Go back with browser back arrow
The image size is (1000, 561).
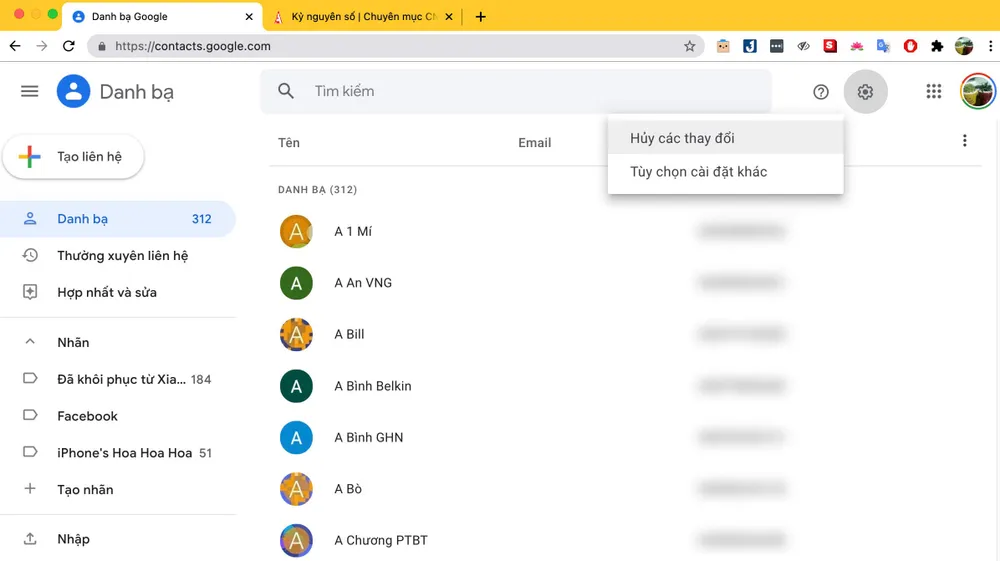(x=15, y=46)
